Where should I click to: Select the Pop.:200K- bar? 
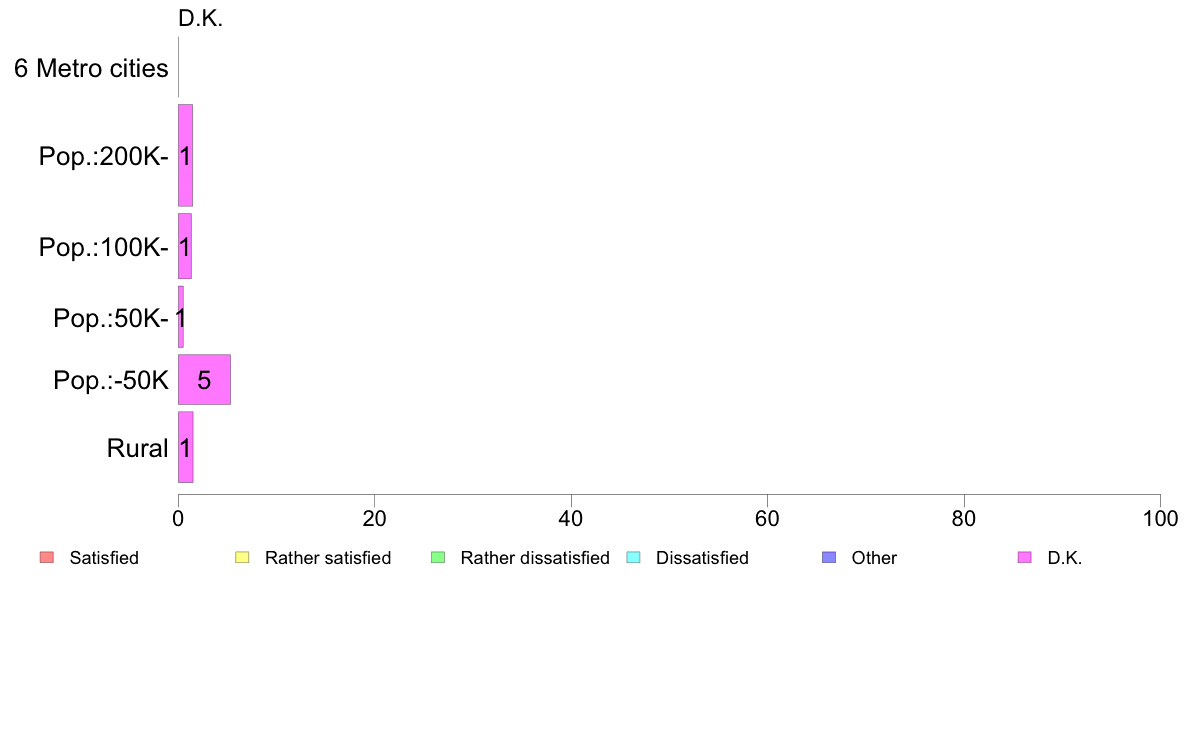click(186, 155)
